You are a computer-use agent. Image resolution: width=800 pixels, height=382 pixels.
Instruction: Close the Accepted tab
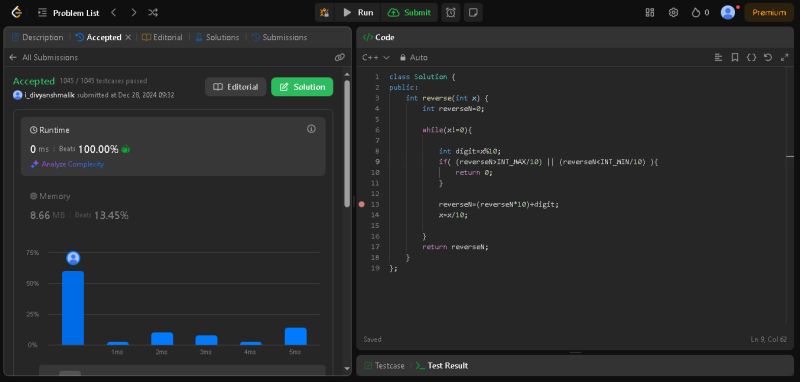[x=128, y=37]
